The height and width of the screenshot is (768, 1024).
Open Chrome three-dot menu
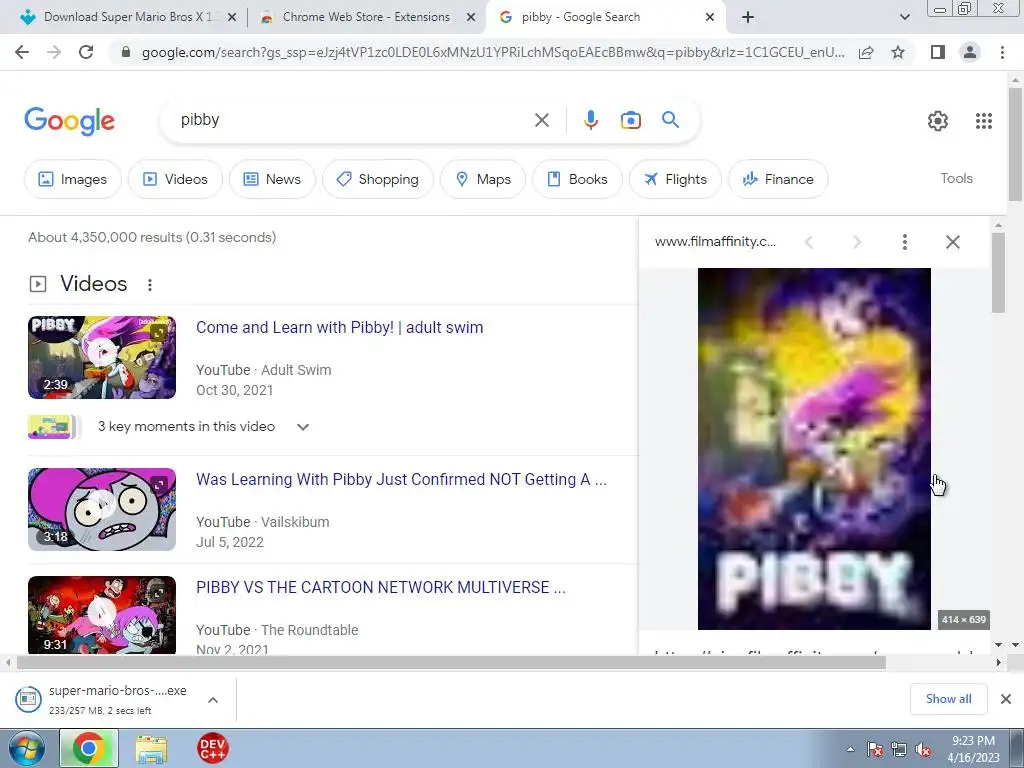pos(1002,52)
